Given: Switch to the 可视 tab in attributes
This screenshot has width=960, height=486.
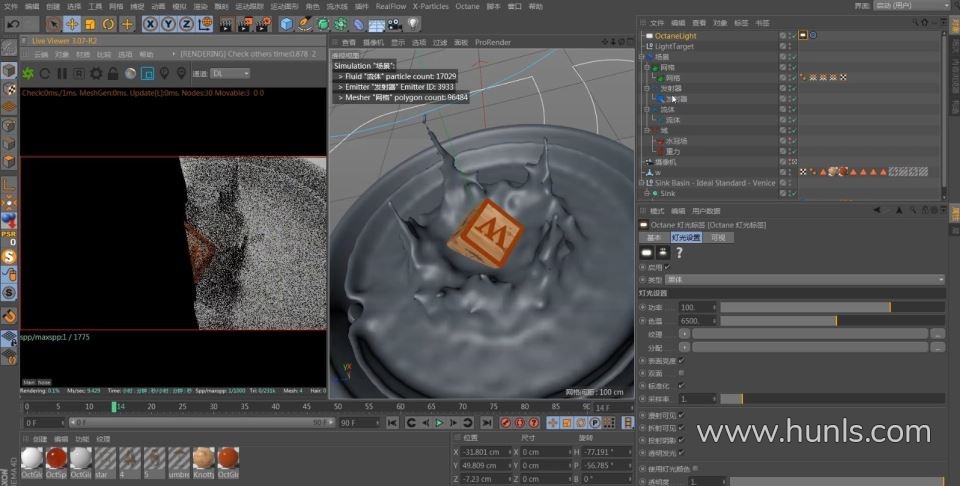Looking at the screenshot, I should click(718, 238).
